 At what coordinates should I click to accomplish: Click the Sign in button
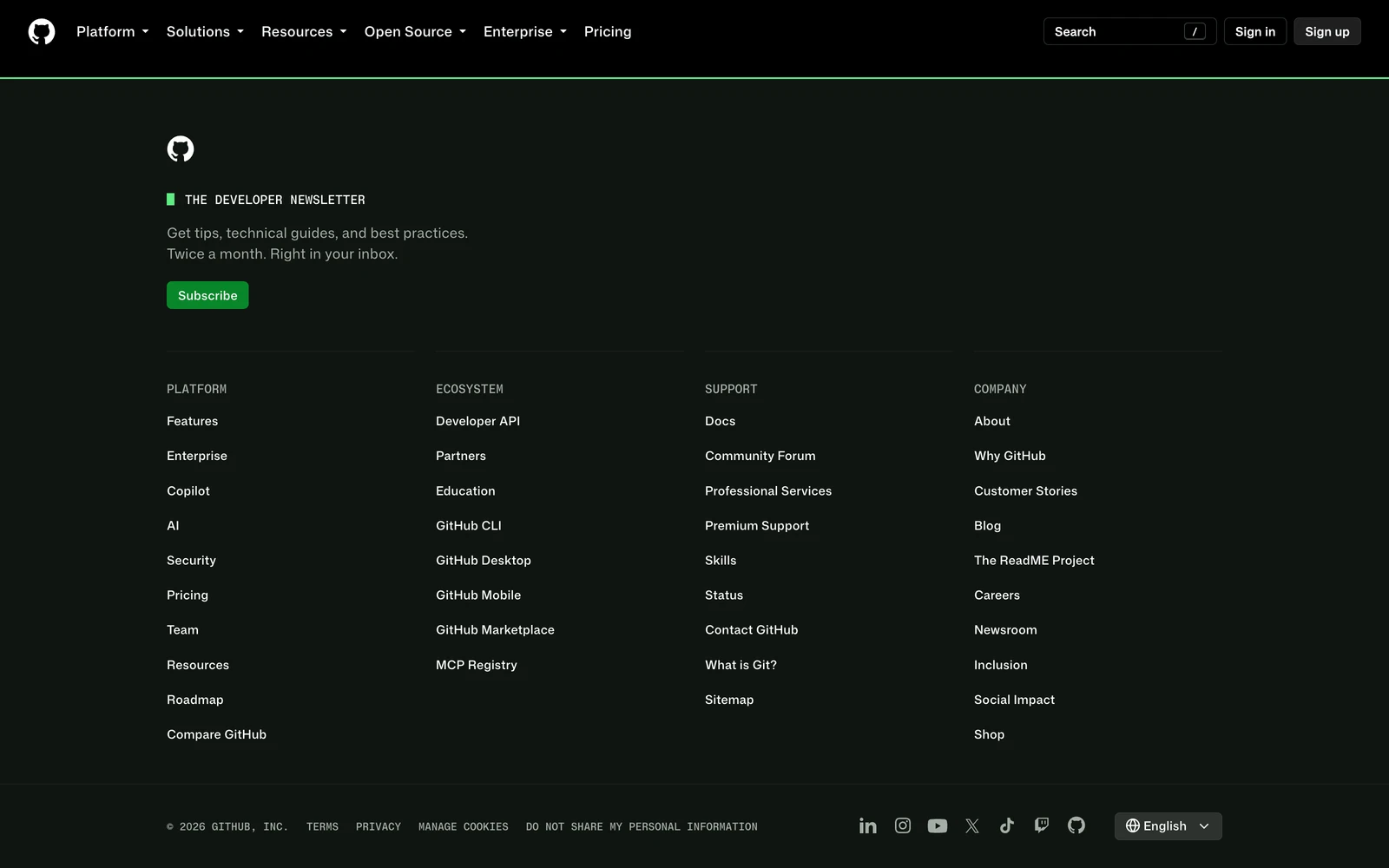click(x=1255, y=31)
